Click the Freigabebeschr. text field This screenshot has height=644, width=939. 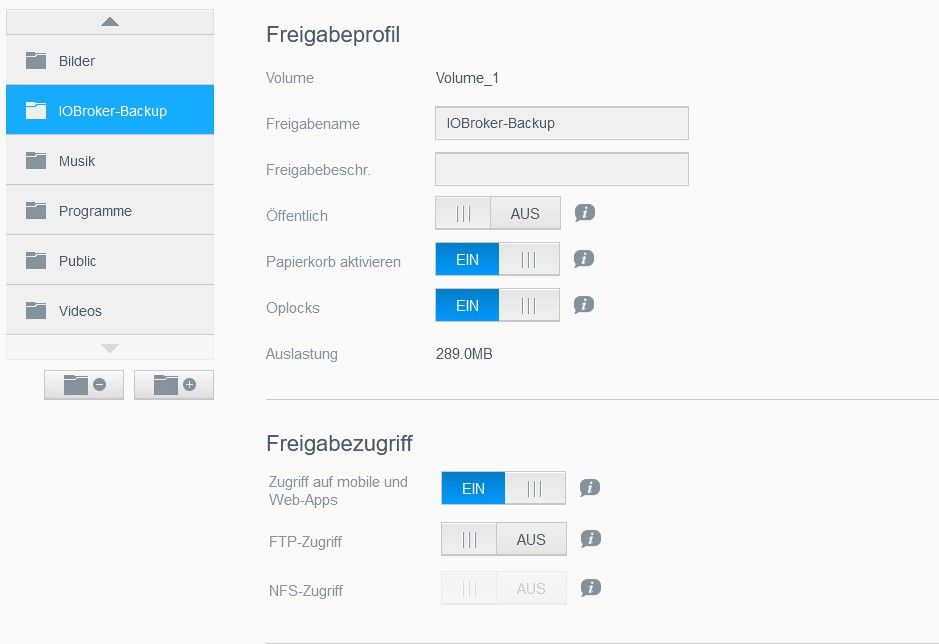[562, 169]
